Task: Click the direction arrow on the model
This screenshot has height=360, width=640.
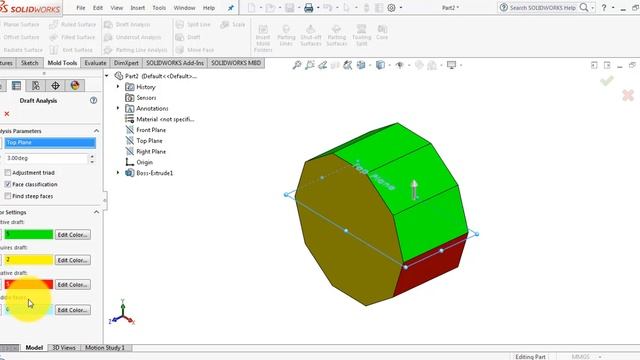Action: (414, 190)
